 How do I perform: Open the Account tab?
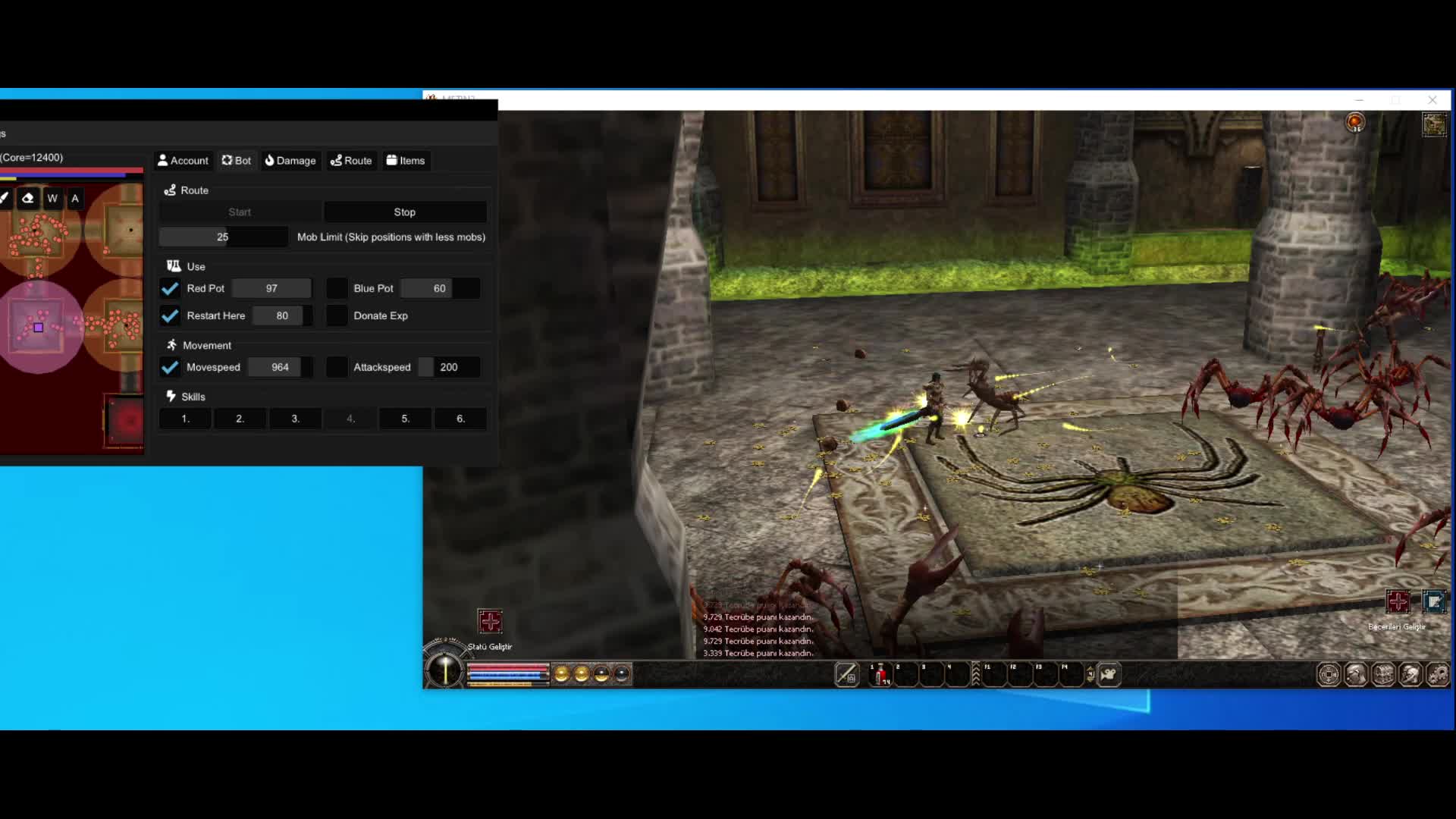coord(183,161)
